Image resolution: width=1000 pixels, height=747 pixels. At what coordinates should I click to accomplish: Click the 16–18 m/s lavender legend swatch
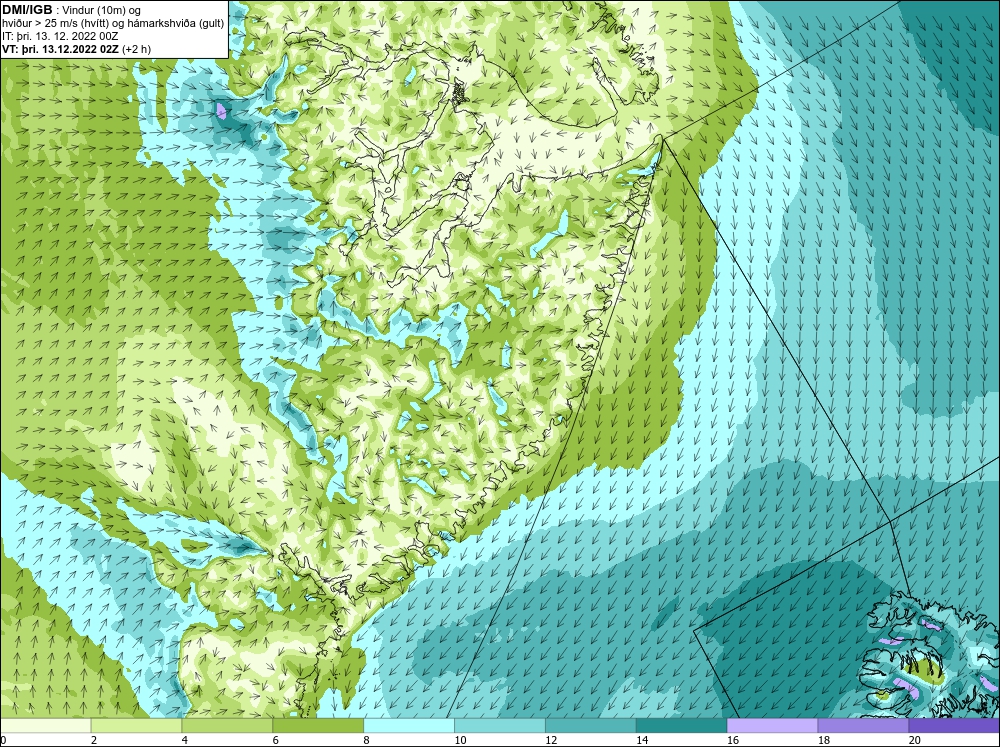point(772,726)
